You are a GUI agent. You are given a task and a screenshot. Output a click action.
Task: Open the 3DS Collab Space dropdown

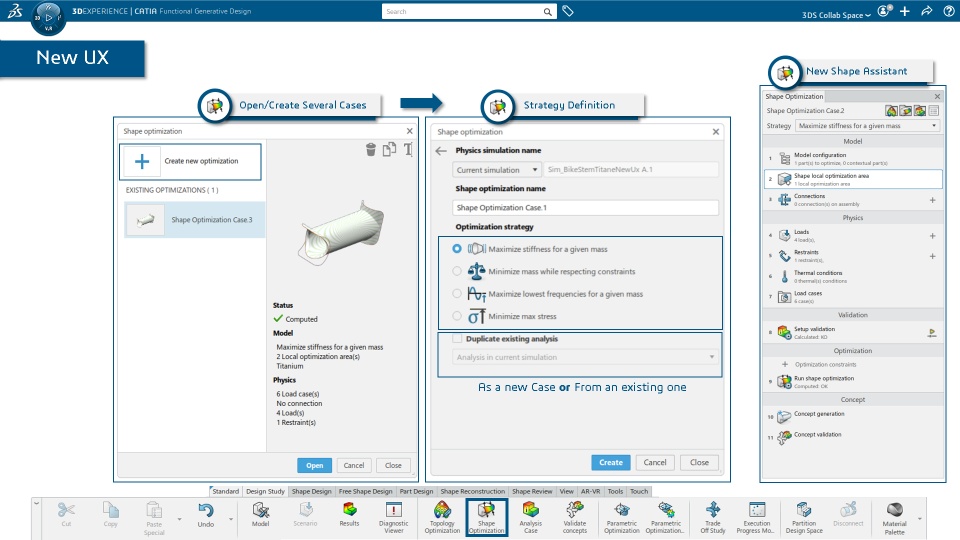click(x=836, y=15)
